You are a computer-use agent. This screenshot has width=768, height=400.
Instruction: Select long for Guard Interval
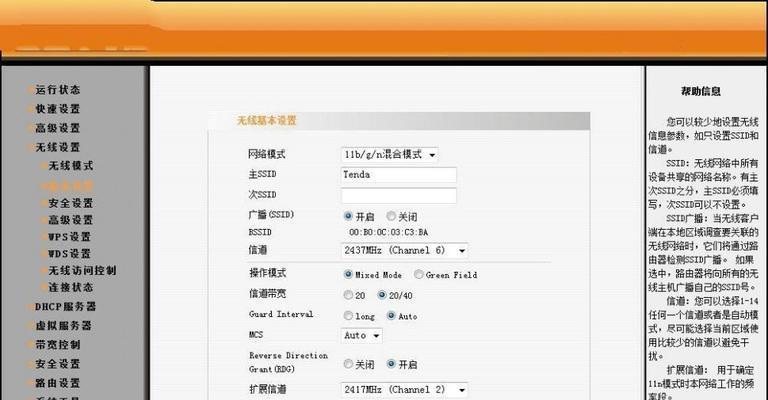348,316
